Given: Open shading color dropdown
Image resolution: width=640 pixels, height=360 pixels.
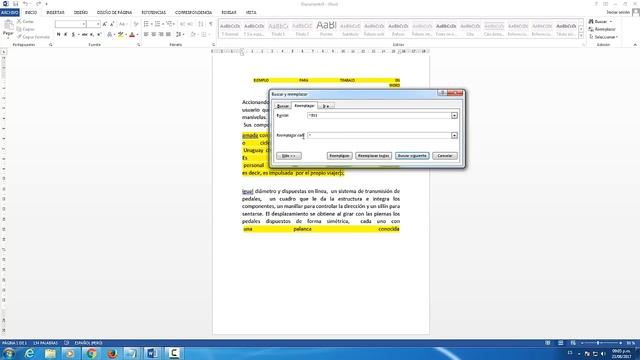Looking at the screenshot, I should pyautogui.click(x=198, y=35).
